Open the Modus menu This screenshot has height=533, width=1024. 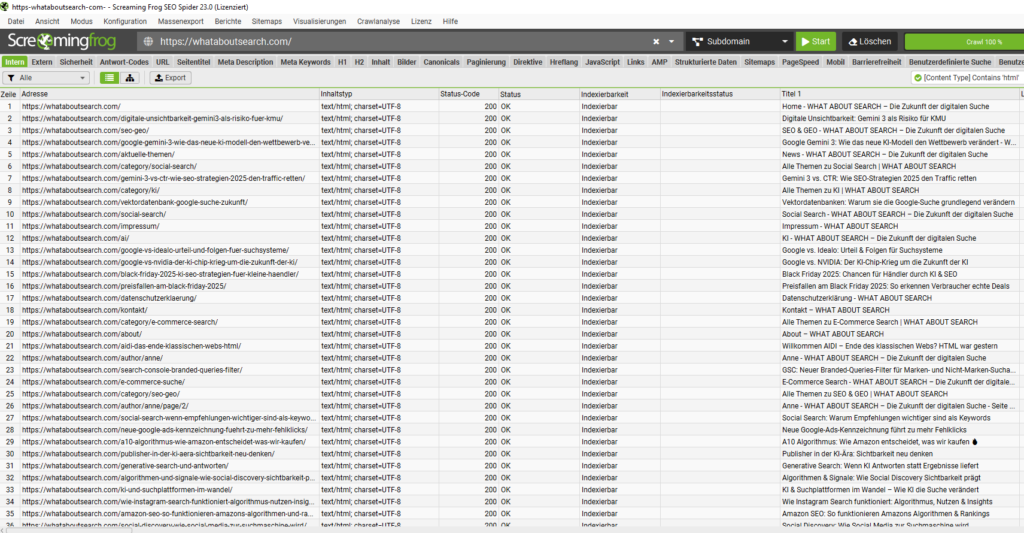coord(82,22)
